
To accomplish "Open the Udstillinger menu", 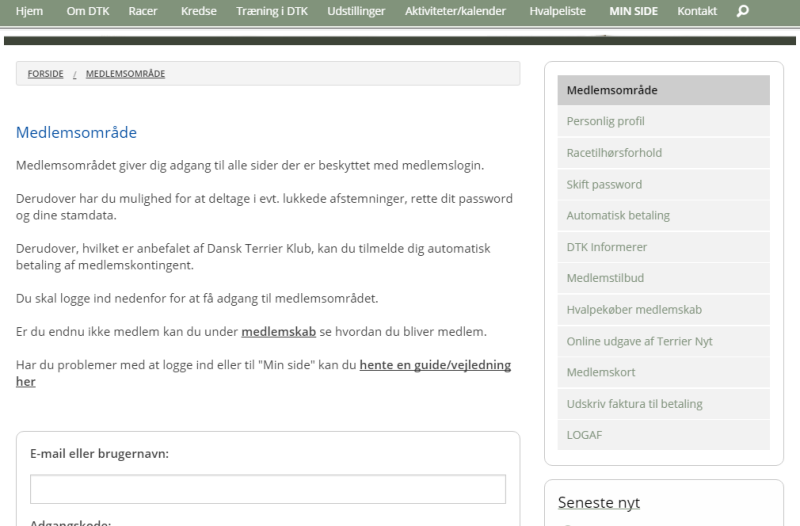I will [356, 11].
